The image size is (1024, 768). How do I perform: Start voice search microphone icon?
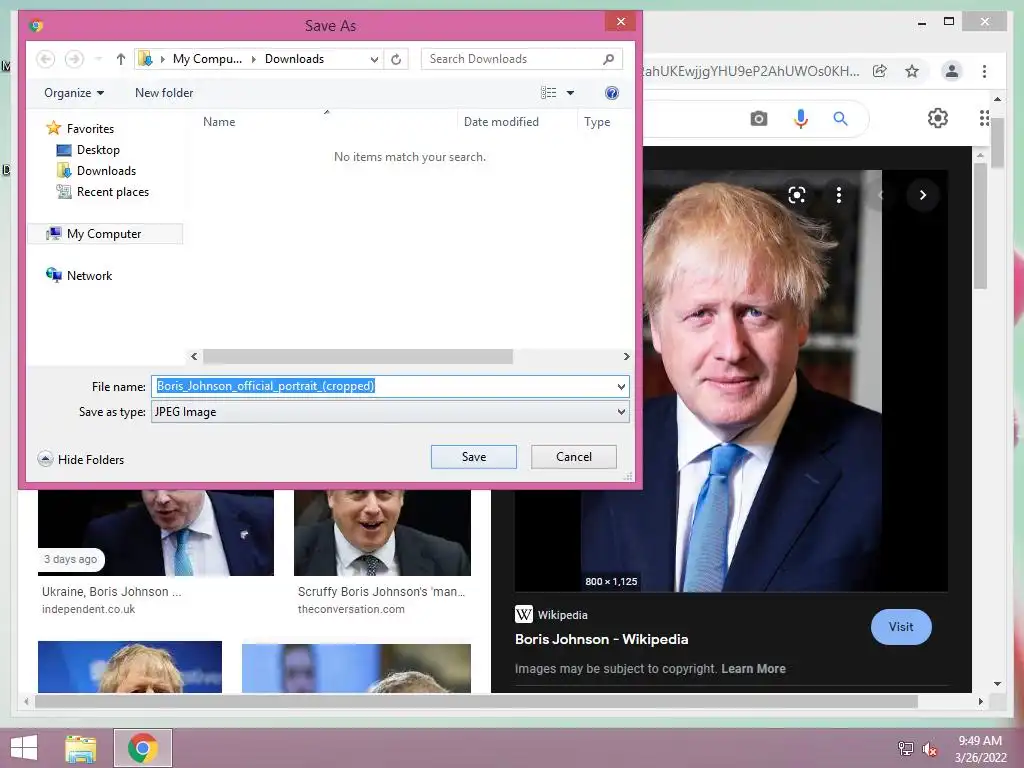(x=801, y=119)
